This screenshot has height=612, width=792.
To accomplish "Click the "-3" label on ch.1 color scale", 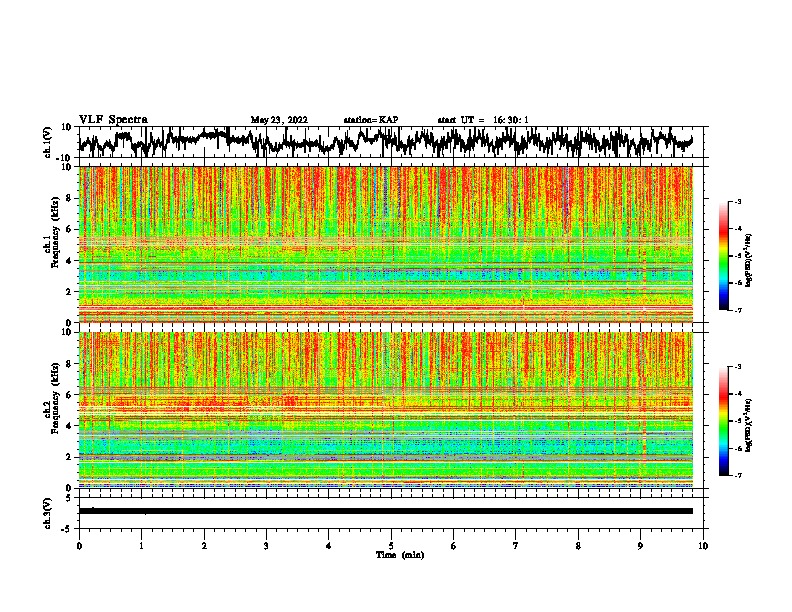I will 737,202.
